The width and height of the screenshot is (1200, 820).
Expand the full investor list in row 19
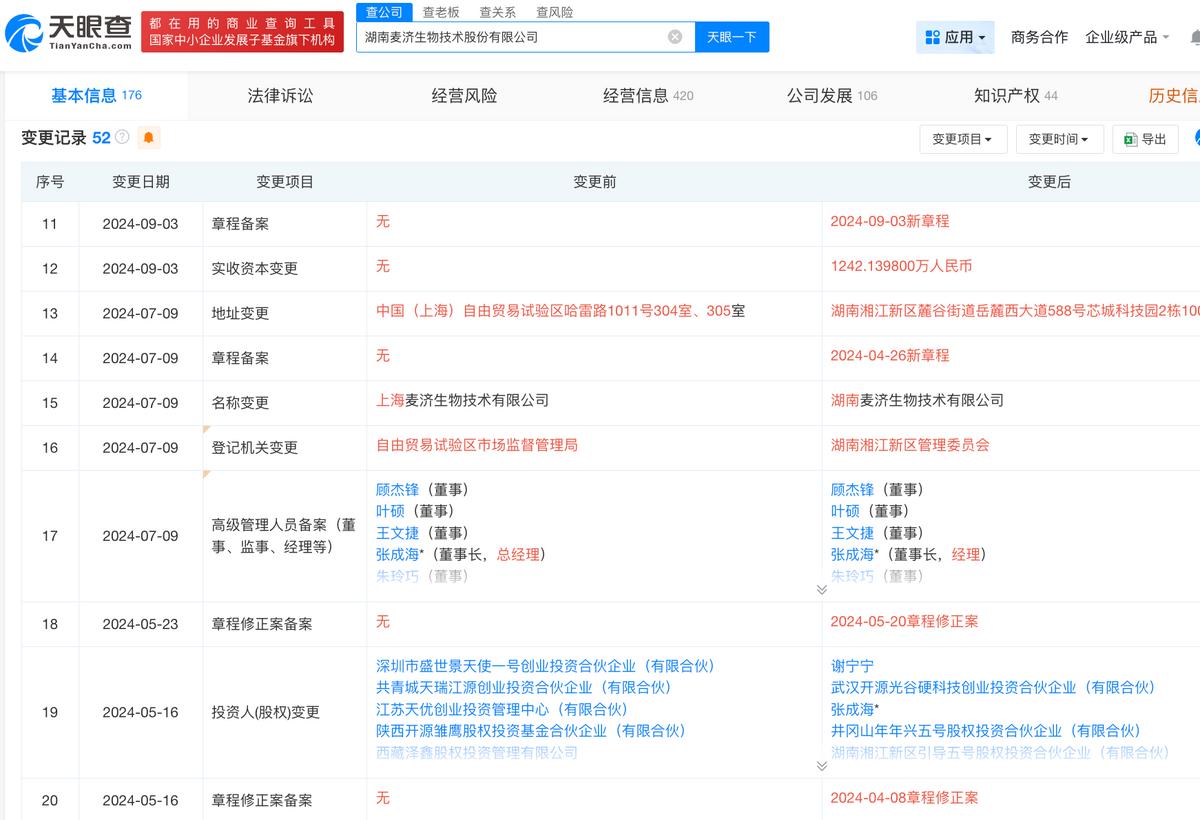point(822,766)
